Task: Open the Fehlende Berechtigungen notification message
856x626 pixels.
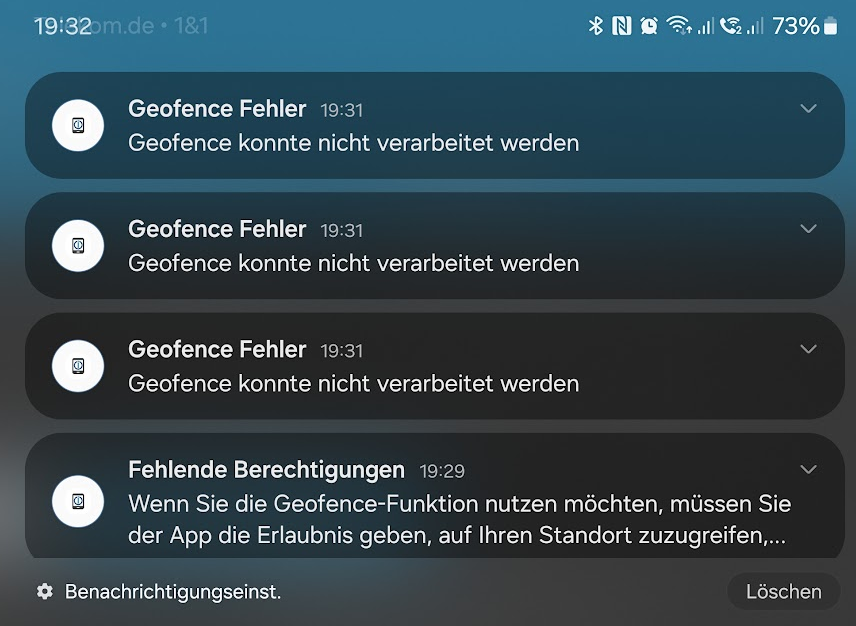Action: click(x=459, y=519)
